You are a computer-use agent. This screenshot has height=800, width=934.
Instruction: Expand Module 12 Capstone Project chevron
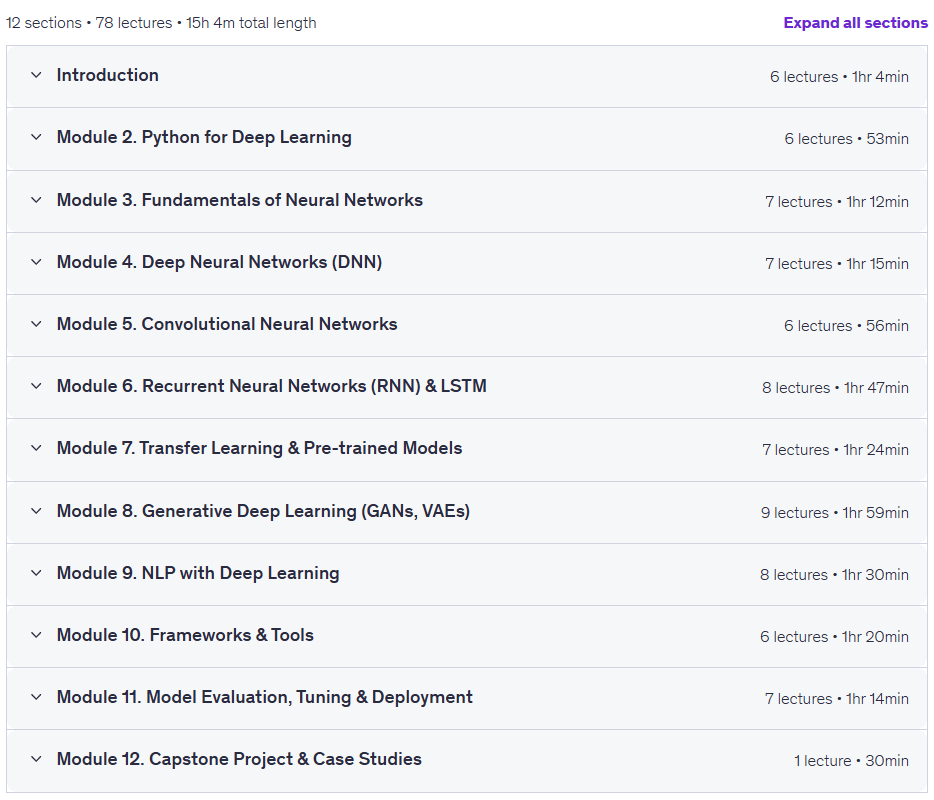click(36, 759)
